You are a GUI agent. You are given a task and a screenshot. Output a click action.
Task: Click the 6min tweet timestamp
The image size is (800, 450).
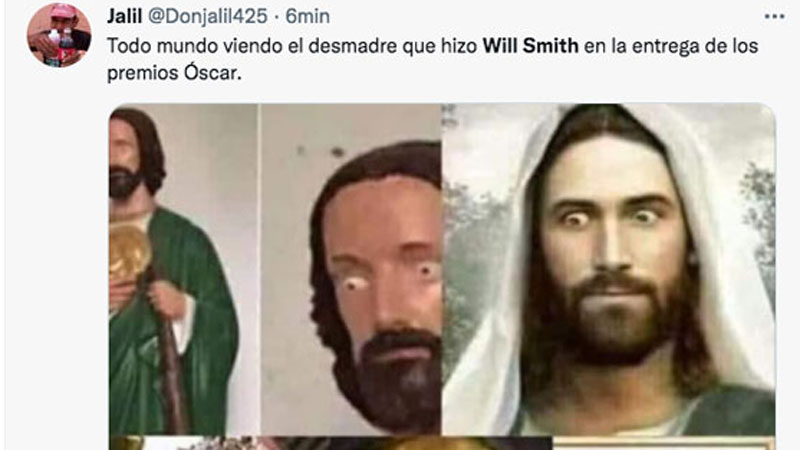click(308, 16)
